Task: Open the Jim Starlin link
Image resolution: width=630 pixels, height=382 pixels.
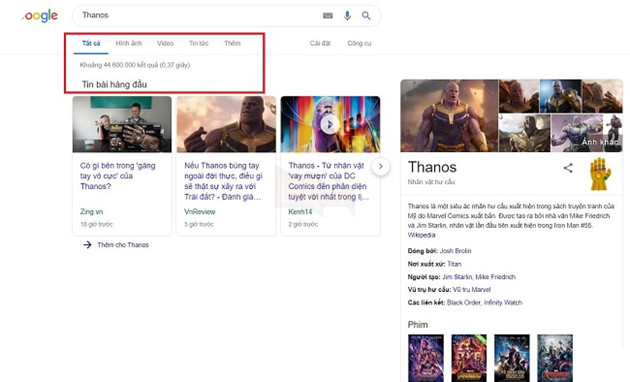Action: pyautogui.click(x=457, y=277)
